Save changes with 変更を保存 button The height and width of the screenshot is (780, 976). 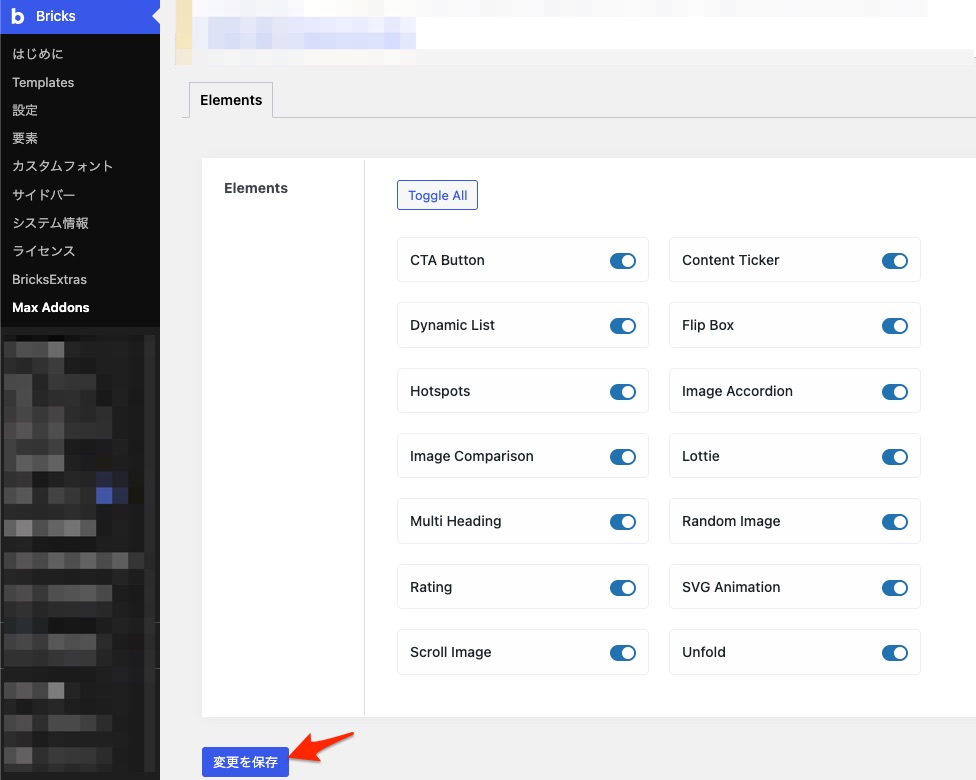click(245, 761)
